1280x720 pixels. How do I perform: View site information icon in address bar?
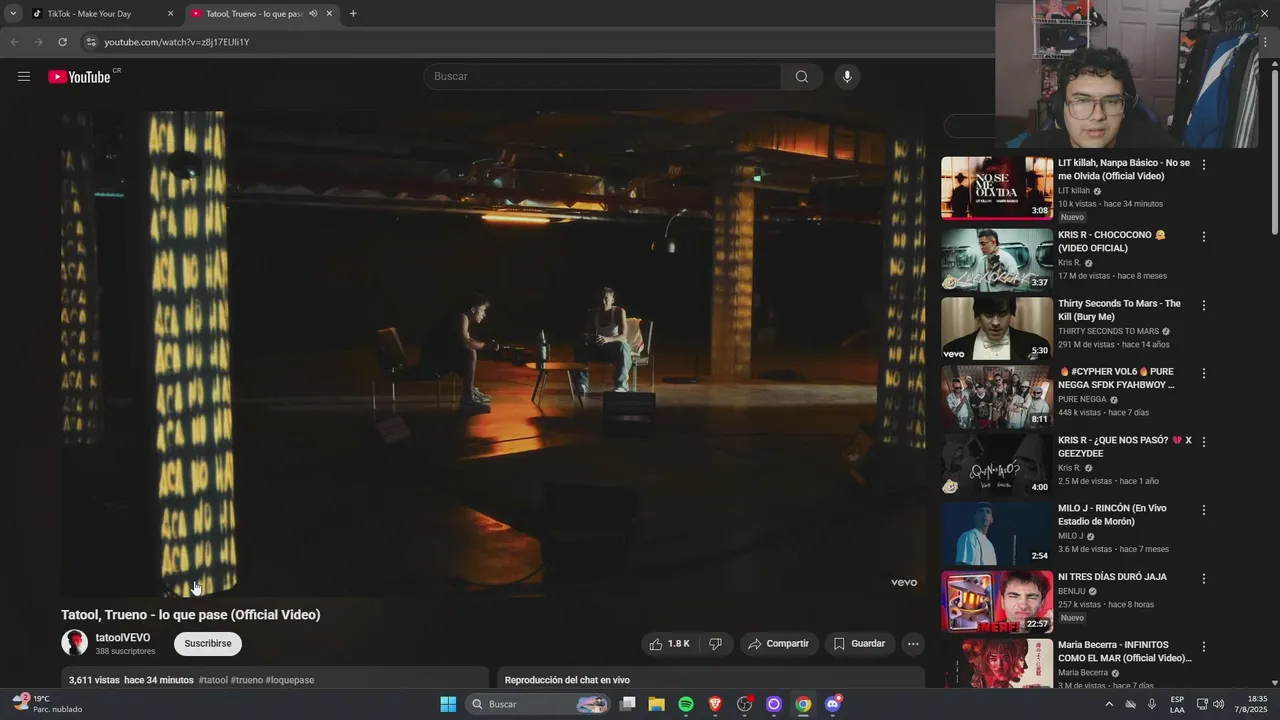[x=91, y=42]
